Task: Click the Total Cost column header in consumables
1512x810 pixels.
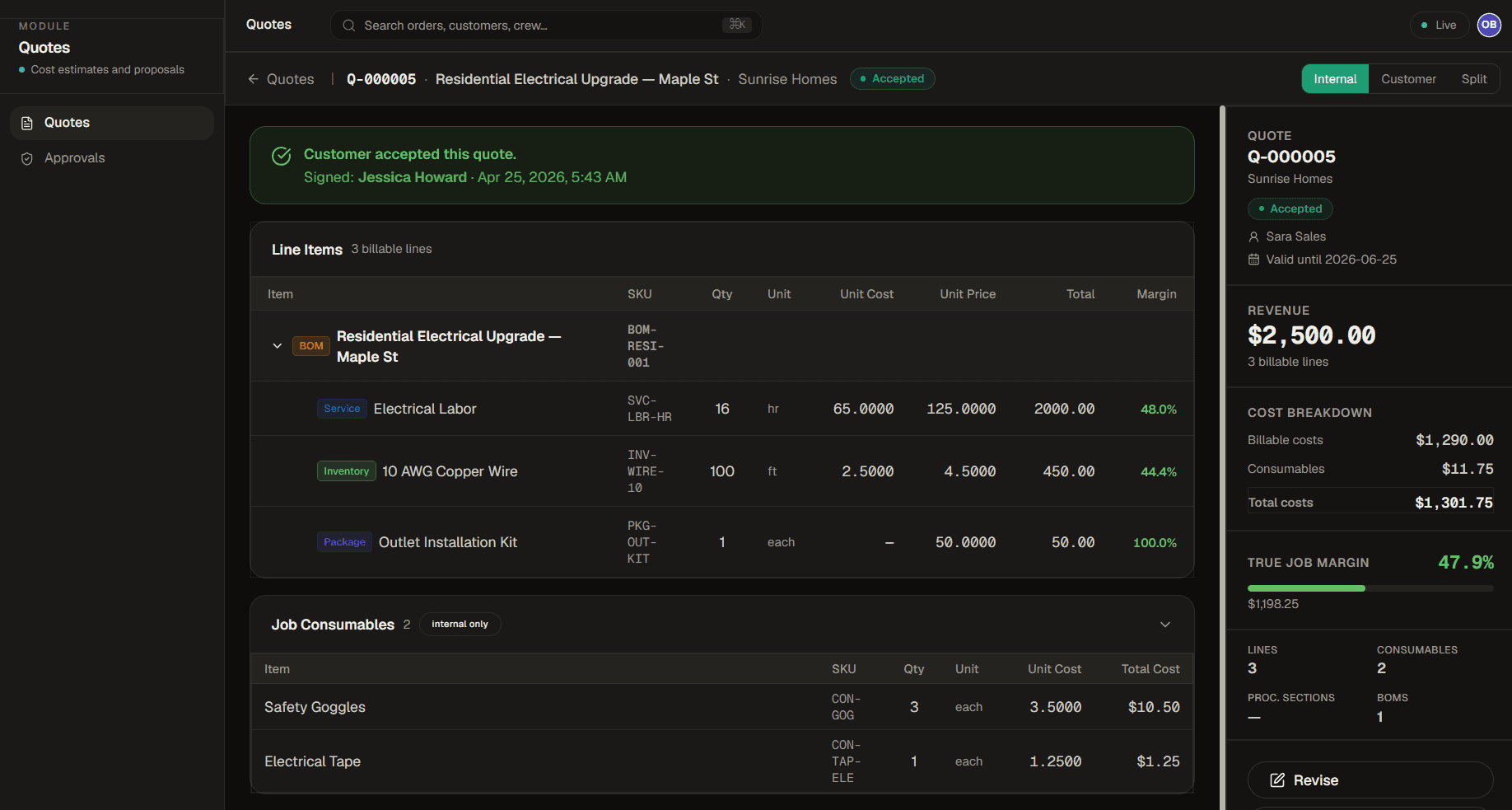Action: point(1150,669)
